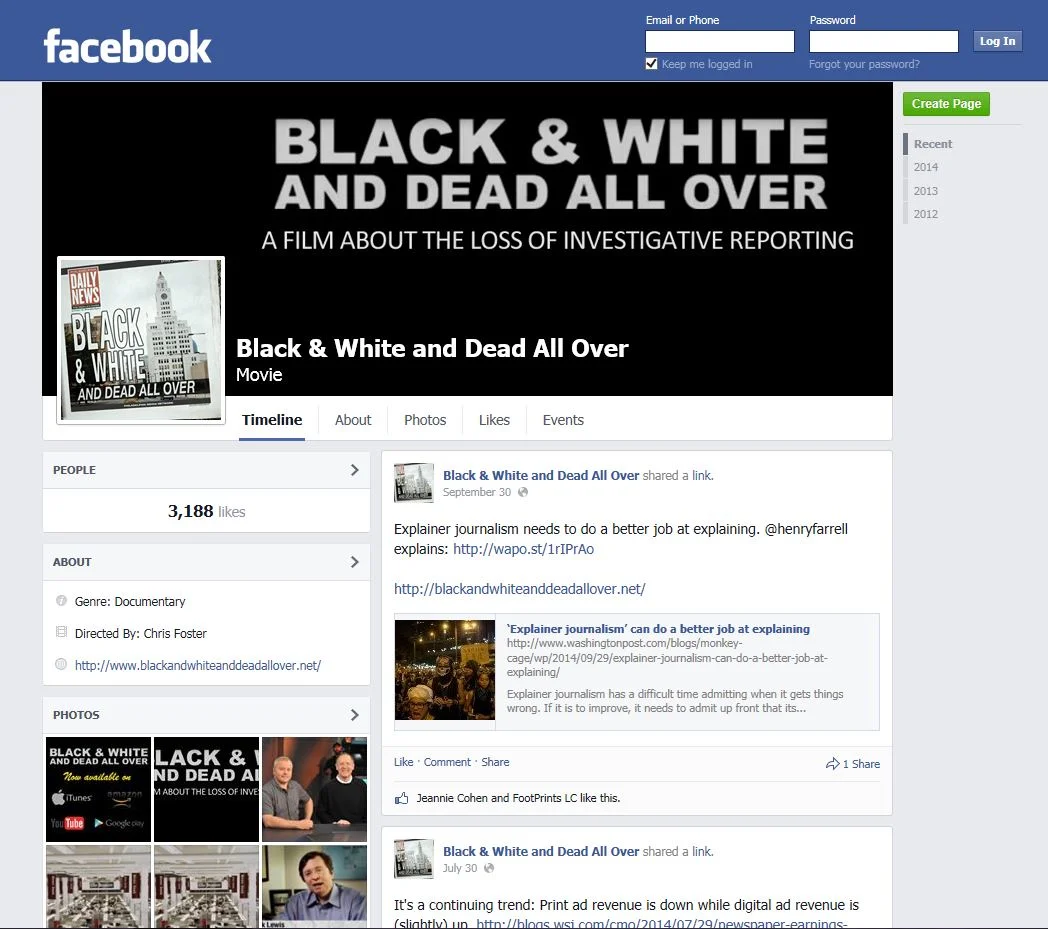Click the globe privacy icon beside September 30

point(523,492)
